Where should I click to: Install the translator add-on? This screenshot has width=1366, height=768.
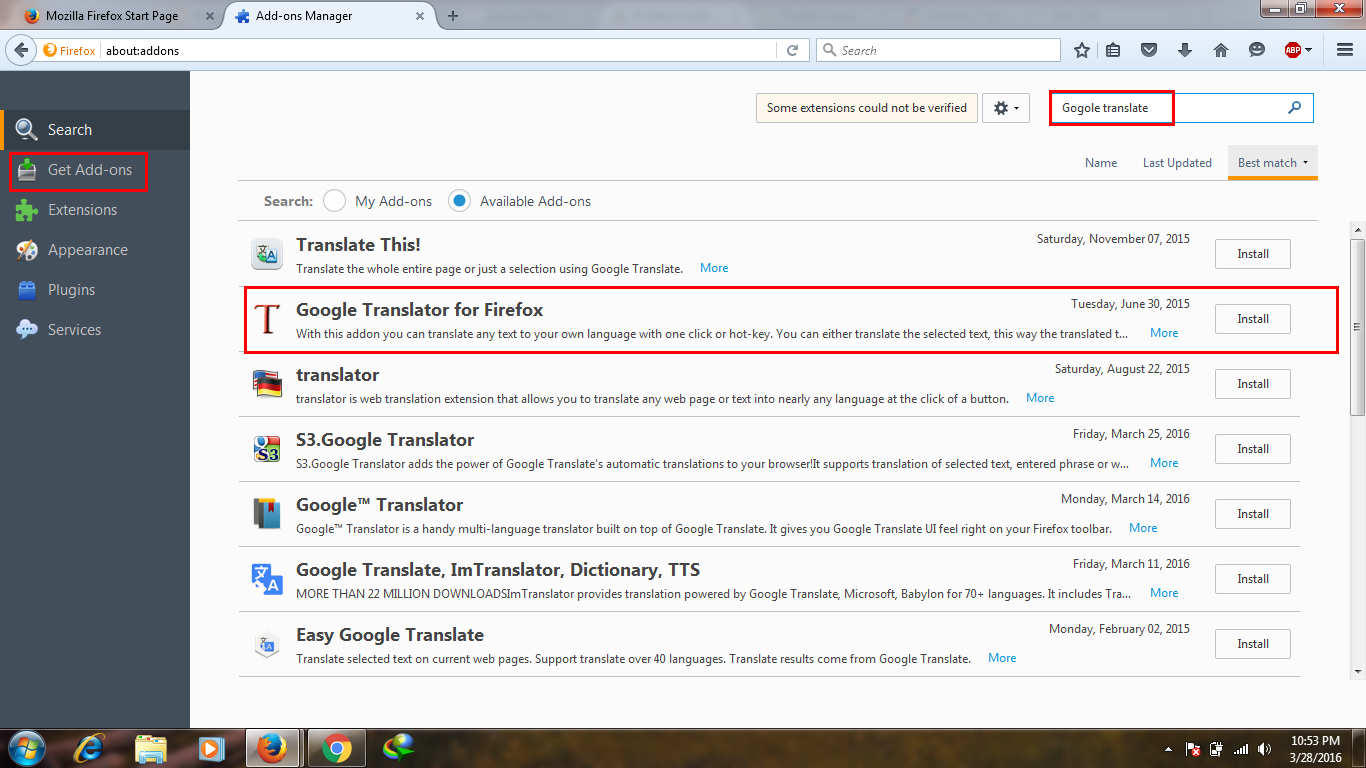pyautogui.click(x=1253, y=384)
